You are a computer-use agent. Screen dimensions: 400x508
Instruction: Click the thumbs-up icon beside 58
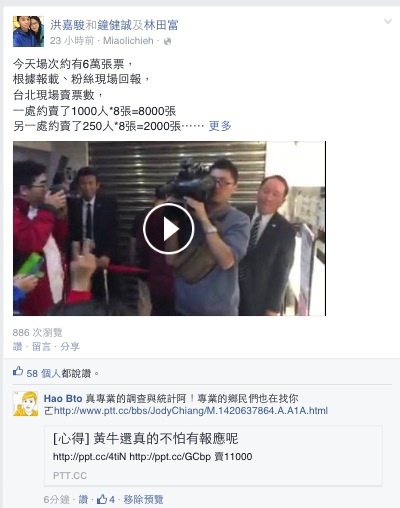(18, 371)
